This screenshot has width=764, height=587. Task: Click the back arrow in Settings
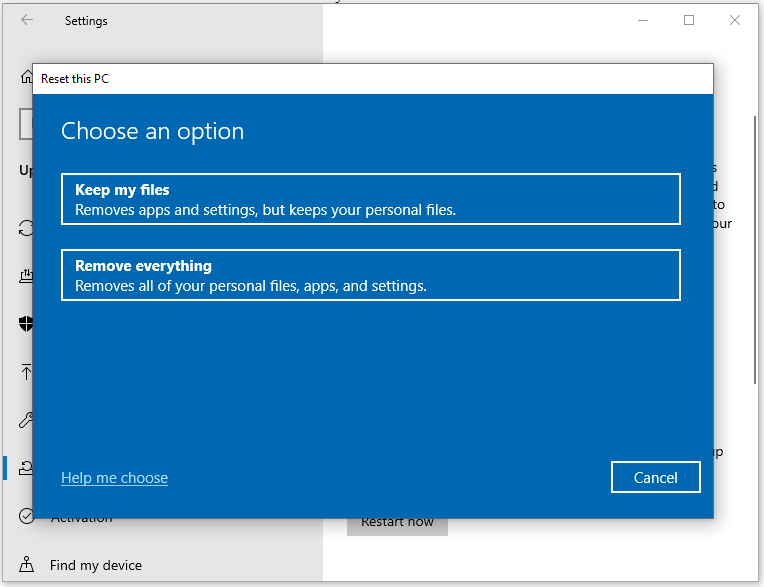click(x=27, y=20)
